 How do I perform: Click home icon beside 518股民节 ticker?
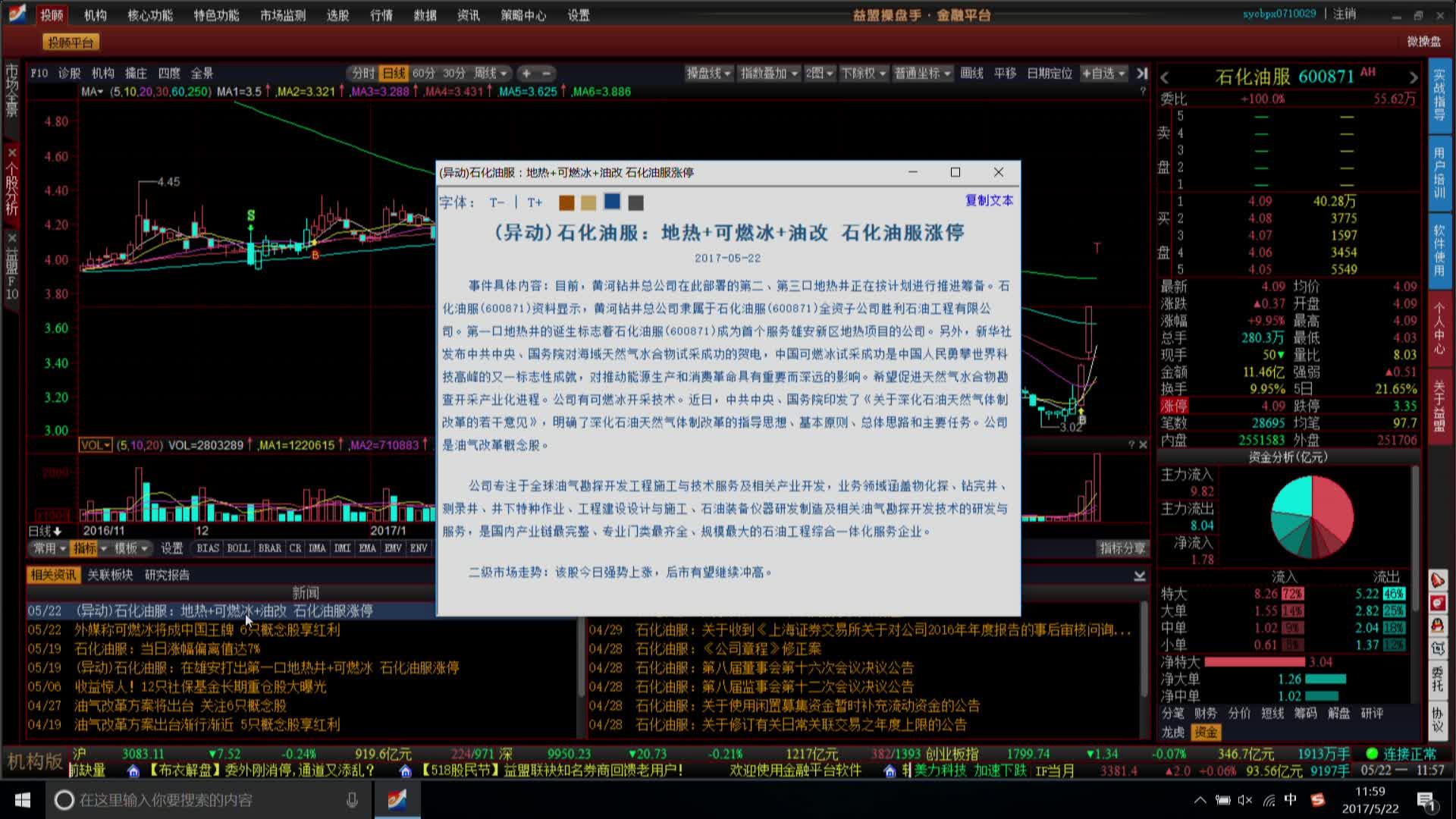[406, 771]
